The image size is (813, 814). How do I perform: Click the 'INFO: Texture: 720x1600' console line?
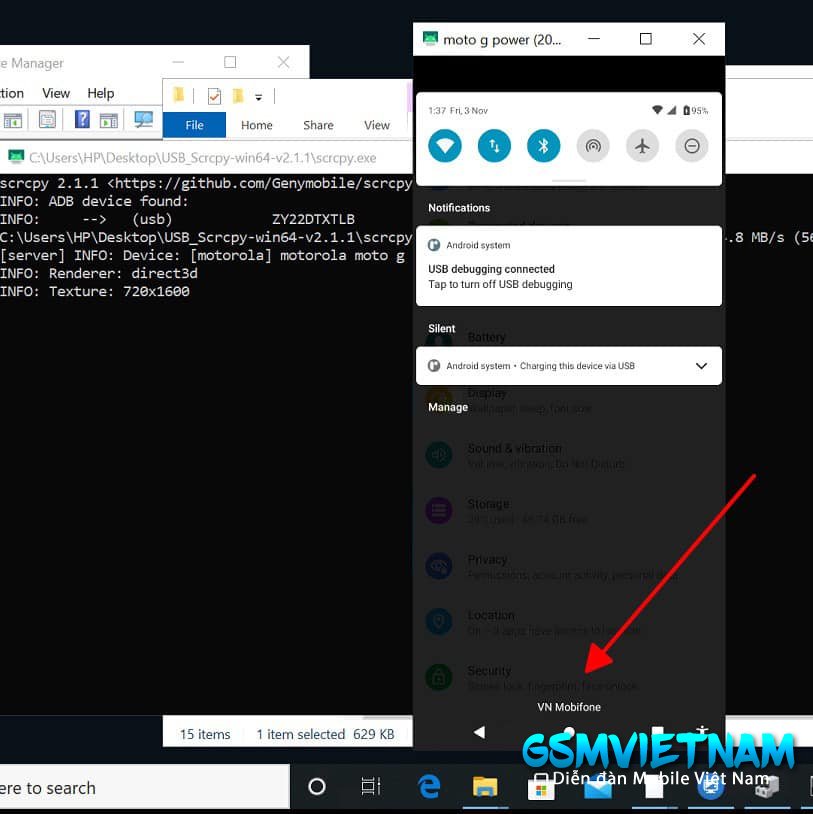point(94,291)
